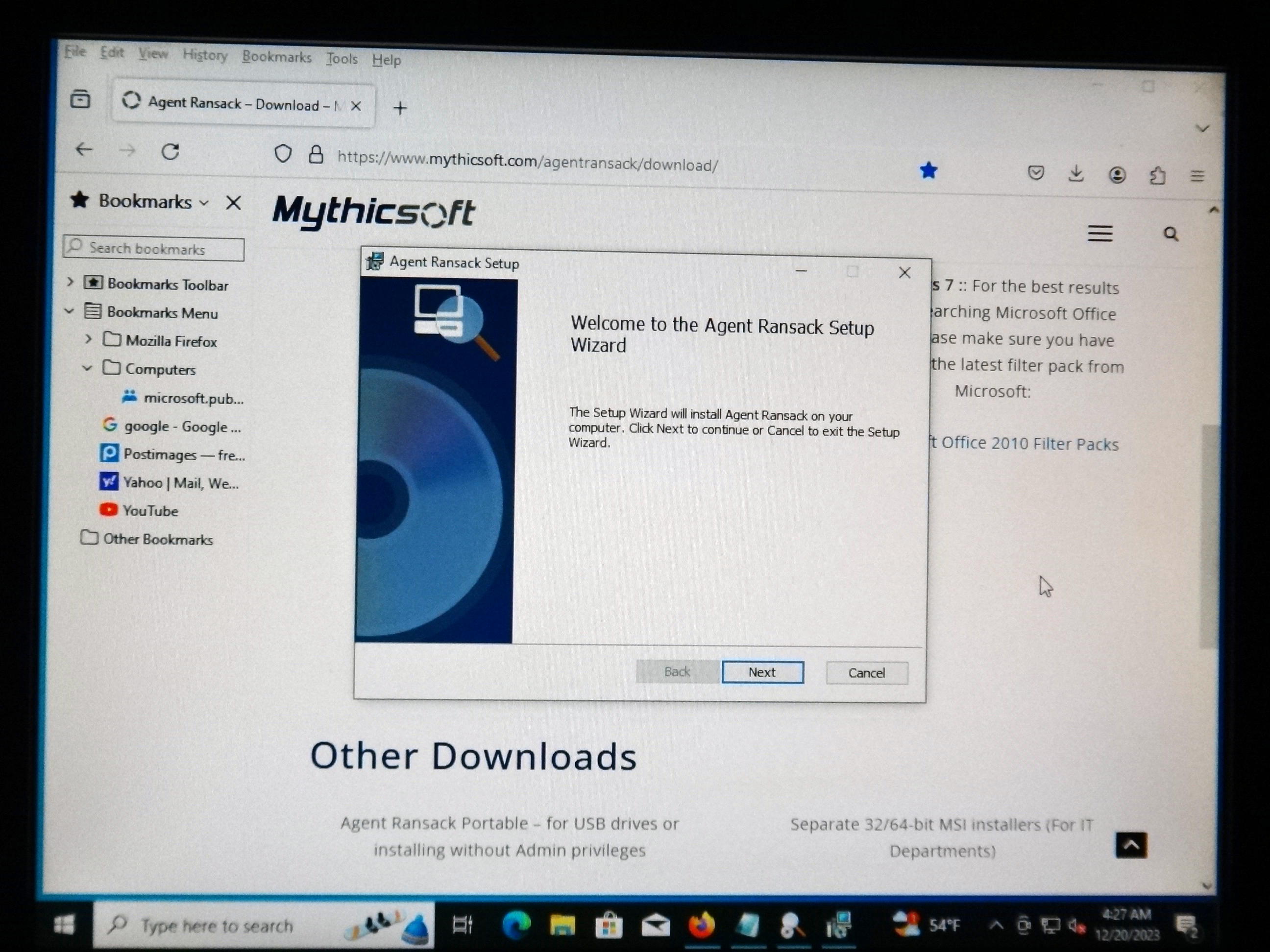The width and height of the screenshot is (1270, 952).
Task: Open the Mail app from the taskbar
Action: (x=655, y=926)
